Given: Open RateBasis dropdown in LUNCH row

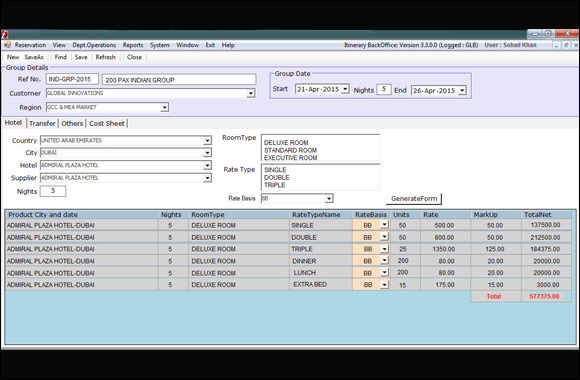Looking at the screenshot, I should (384, 272).
